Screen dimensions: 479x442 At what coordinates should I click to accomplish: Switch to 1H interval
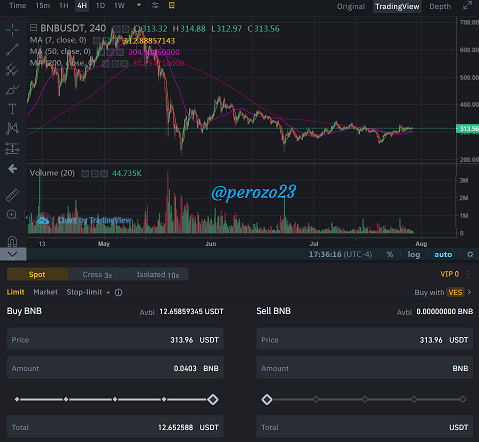pyautogui.click(x=64, y=6)
